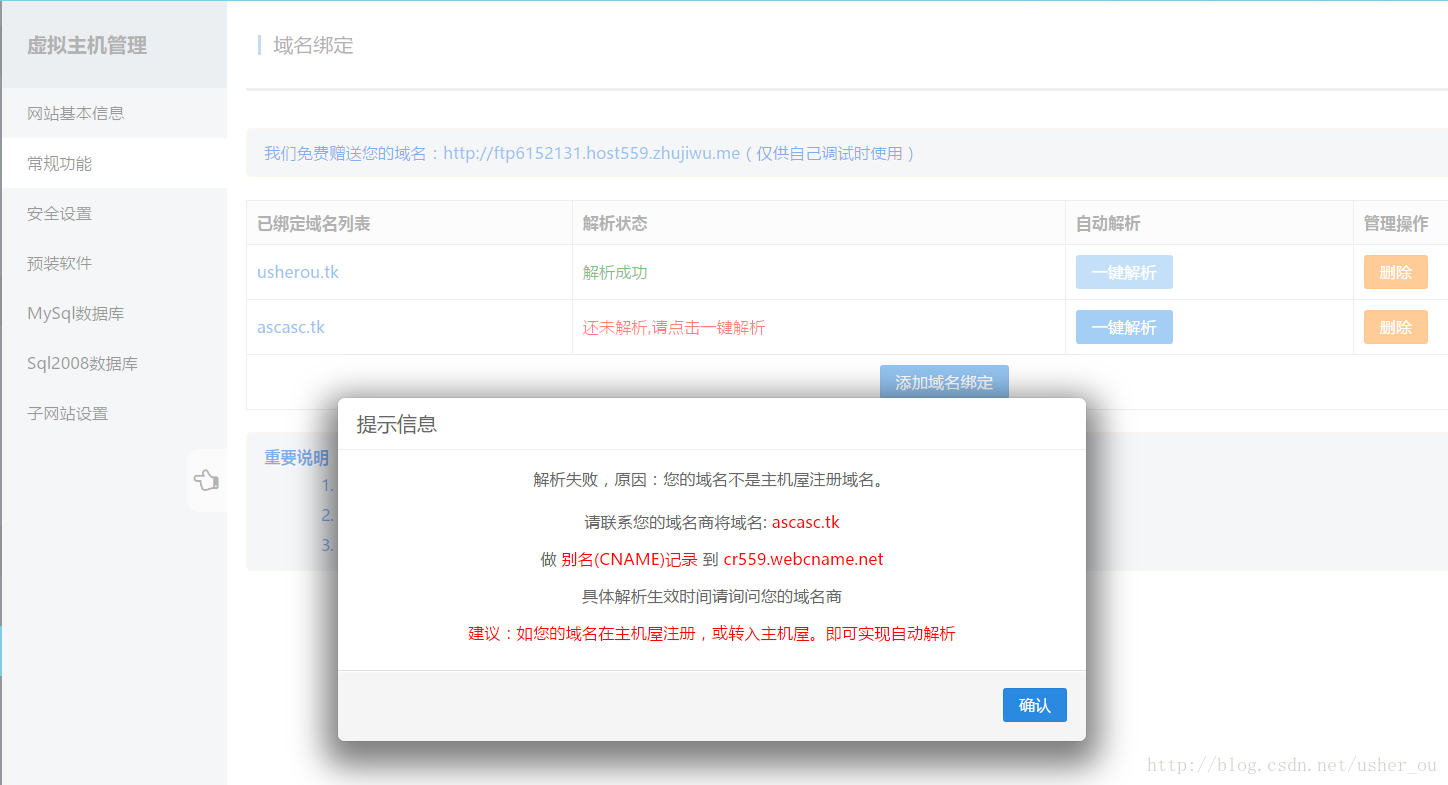
Task: Click 虚拟主机管理 sidebar header
Action: 87,45
